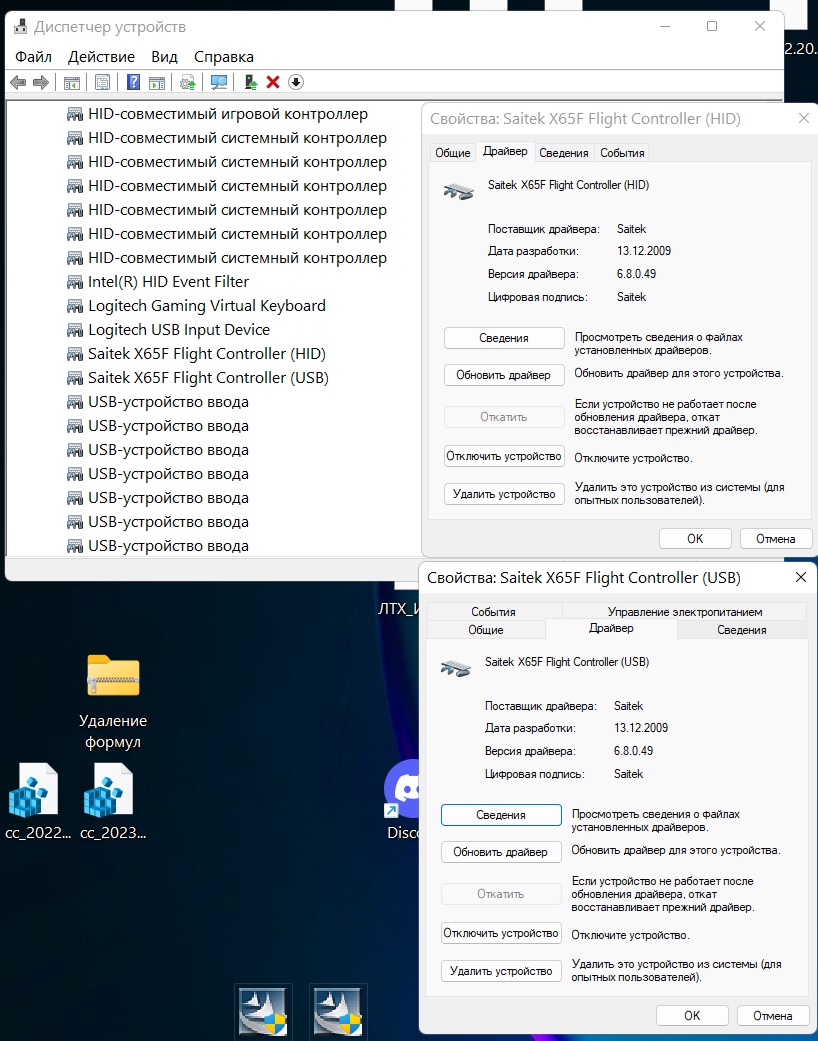Select the Удаление формул zip folder on desktop
This screenshot has height=1041, width=818.
tap(113, 702)
